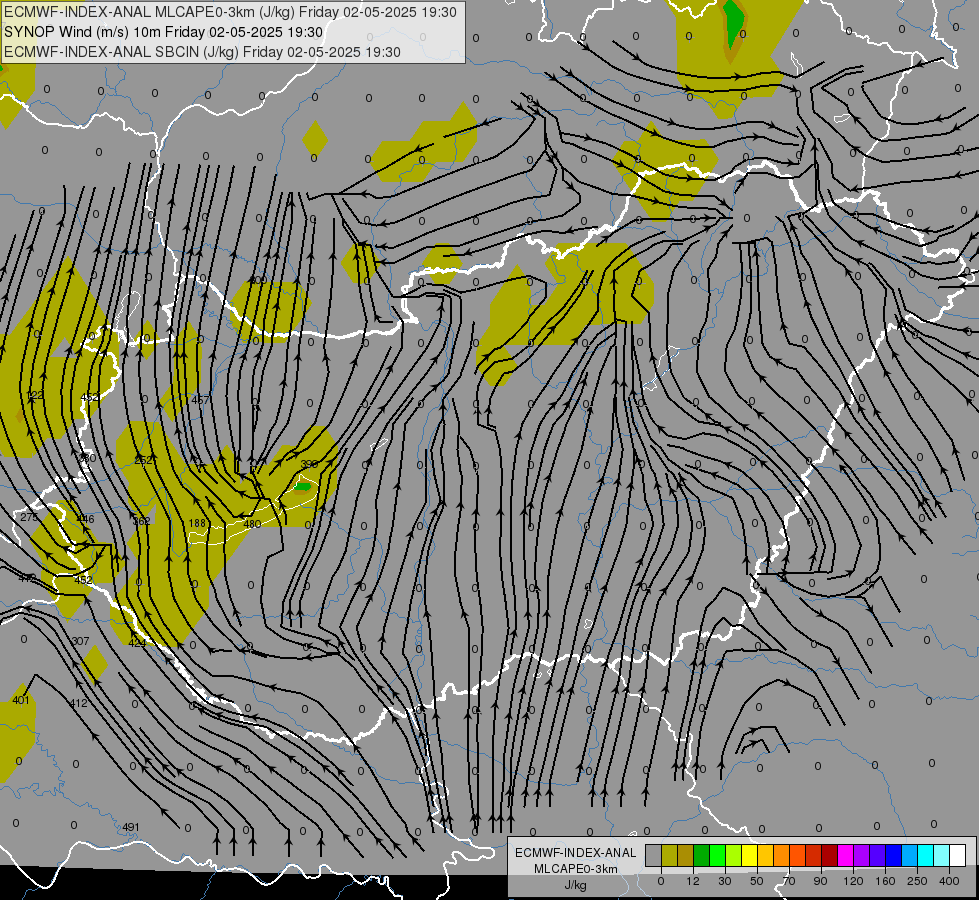Click the legend MLCAPE0-3km label

575,869
